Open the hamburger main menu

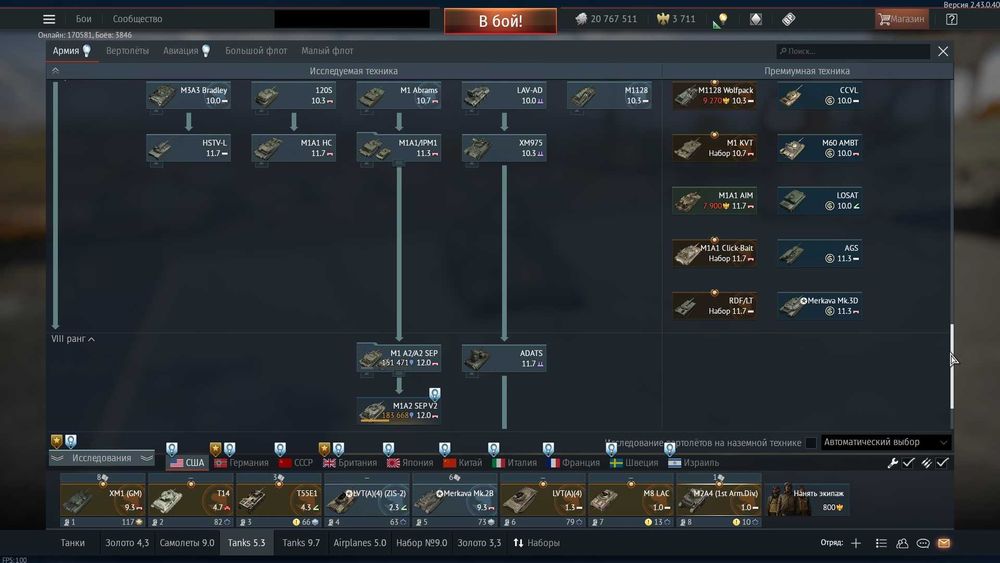point(49,19)
